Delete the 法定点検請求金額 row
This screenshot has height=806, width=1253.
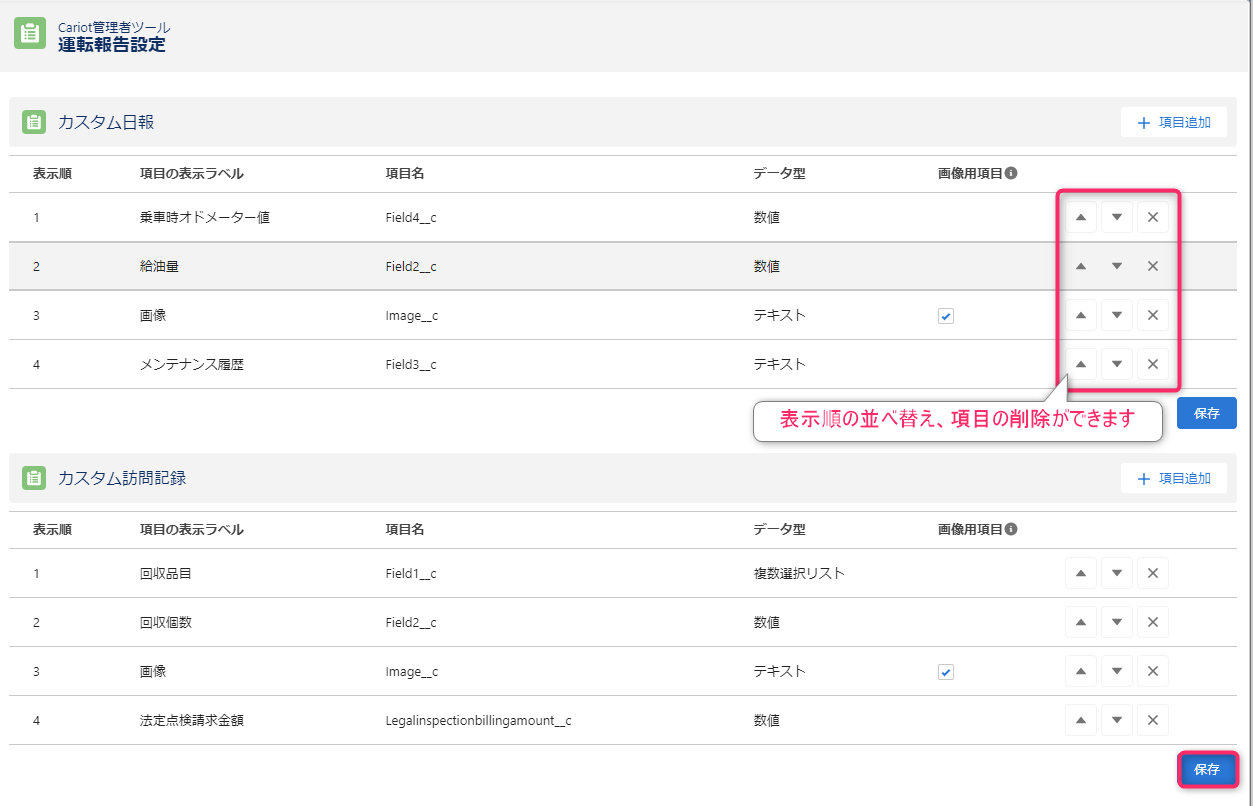coord(1152,720)
